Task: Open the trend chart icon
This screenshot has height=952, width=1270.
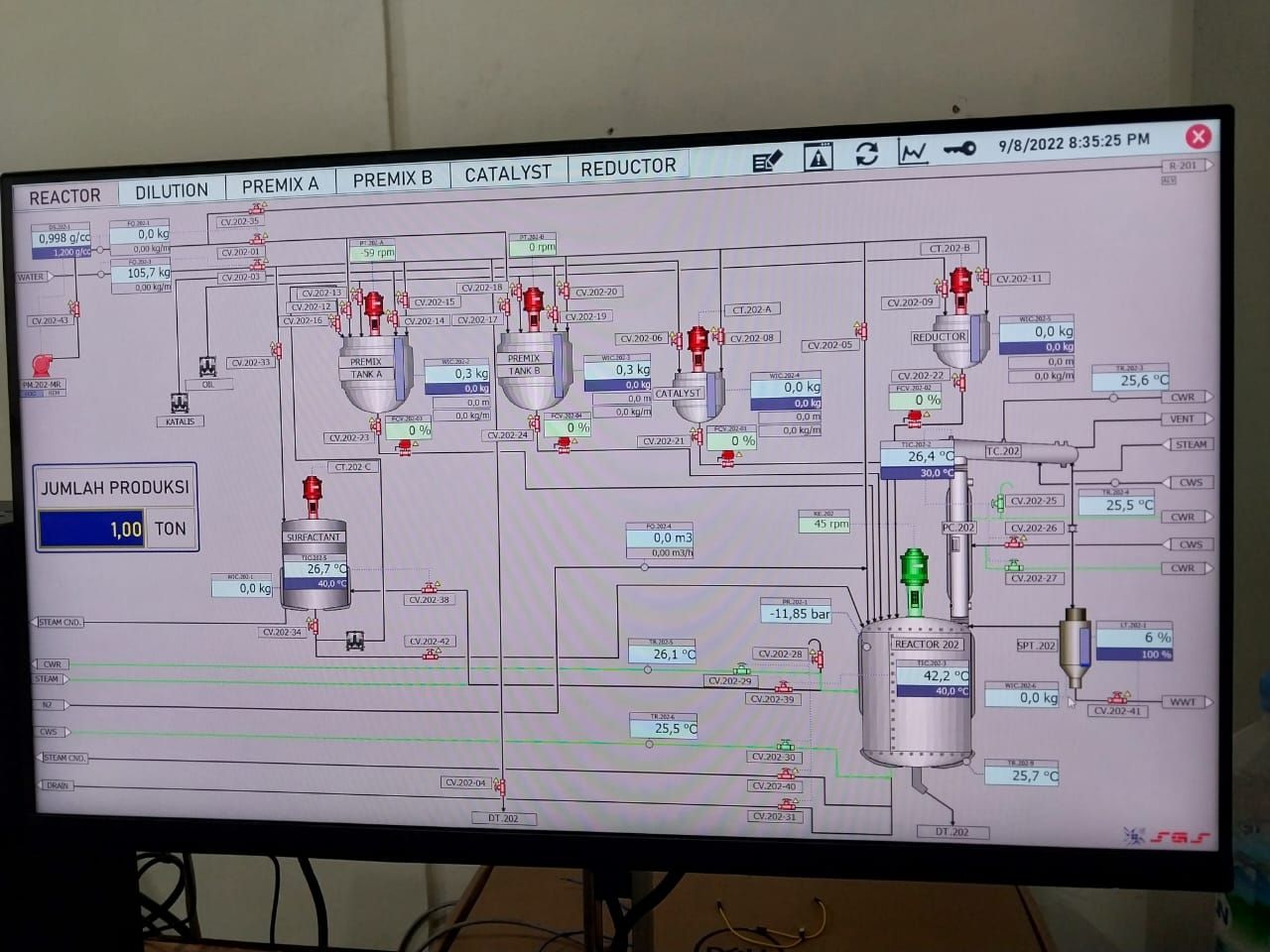Action: tap(912, 154)
